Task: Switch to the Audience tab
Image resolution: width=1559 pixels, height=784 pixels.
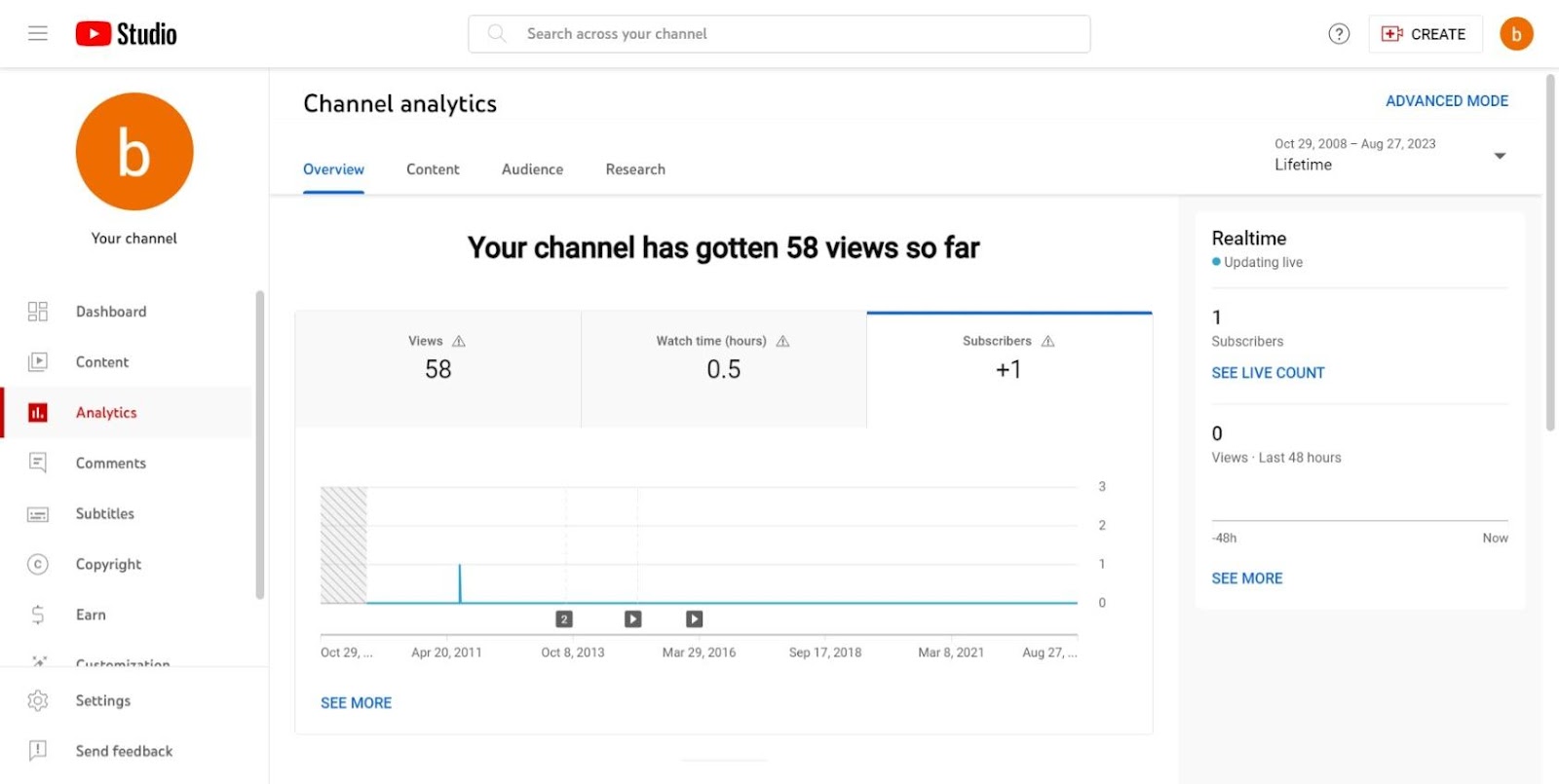Action: (x=532, y=169)
